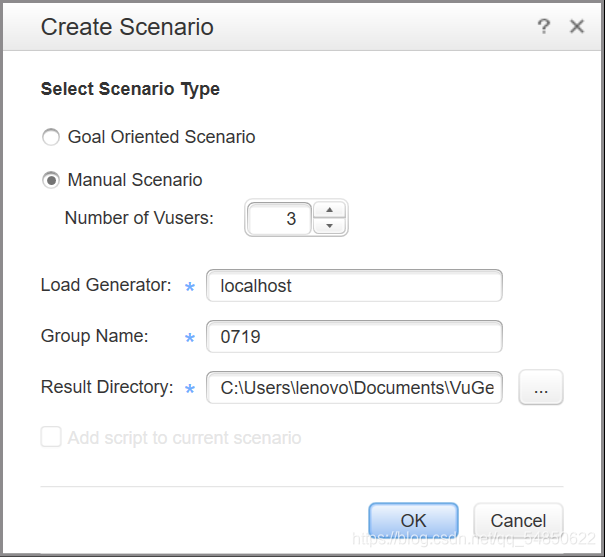Click the Result Directory required asterisk
The height and width of the screenshot is (557, 605).
click(x=190, y=389)
